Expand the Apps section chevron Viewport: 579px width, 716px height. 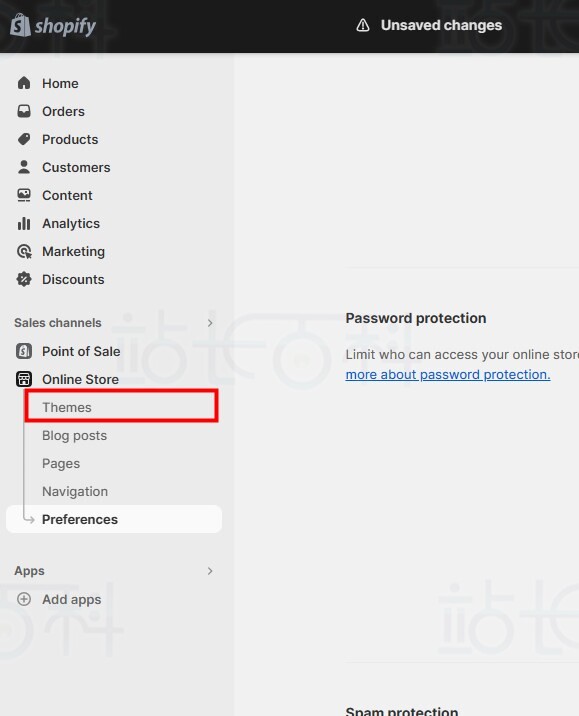pyautogui.click(x=210, y=571)
